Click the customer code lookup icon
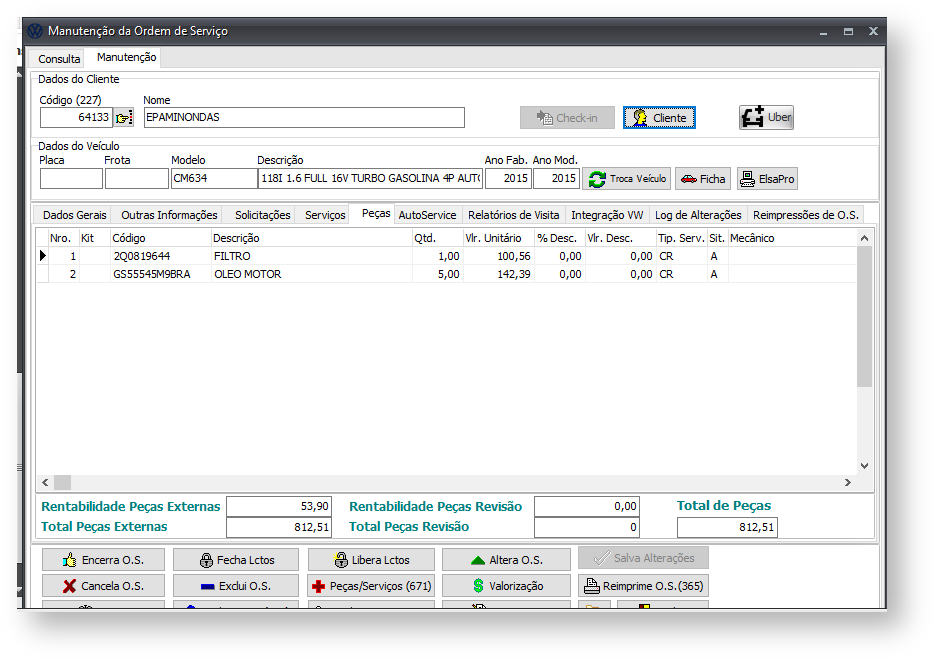 (x=123, y=118)
